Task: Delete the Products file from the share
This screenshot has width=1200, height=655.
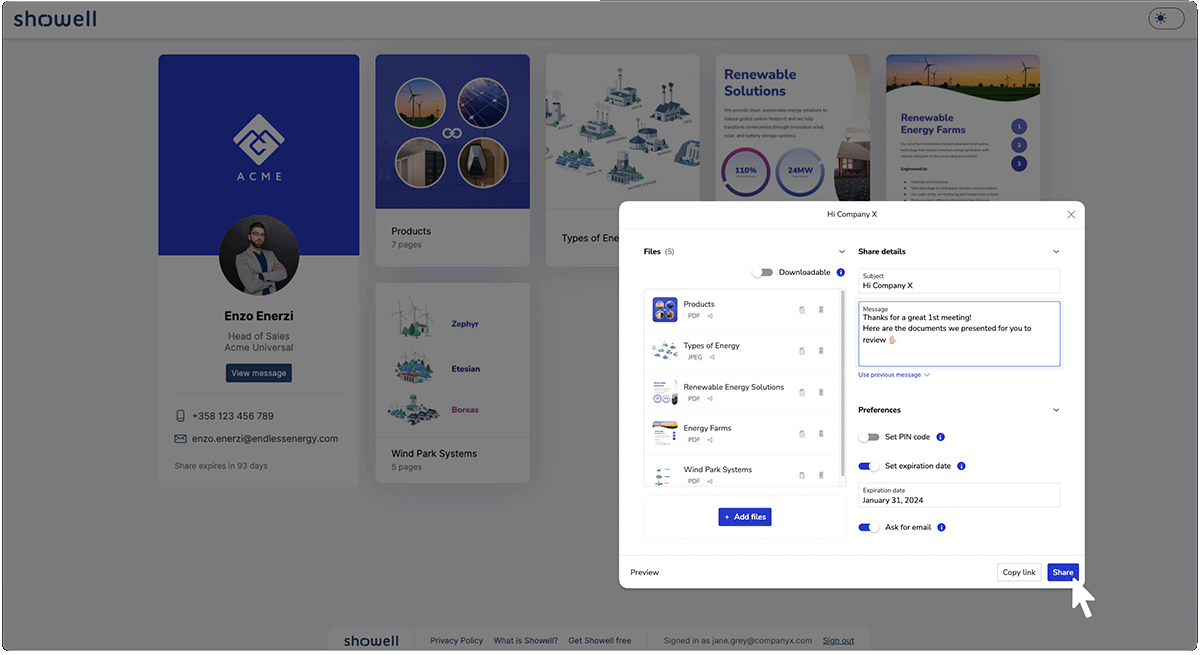Action: tap(802, 310)
